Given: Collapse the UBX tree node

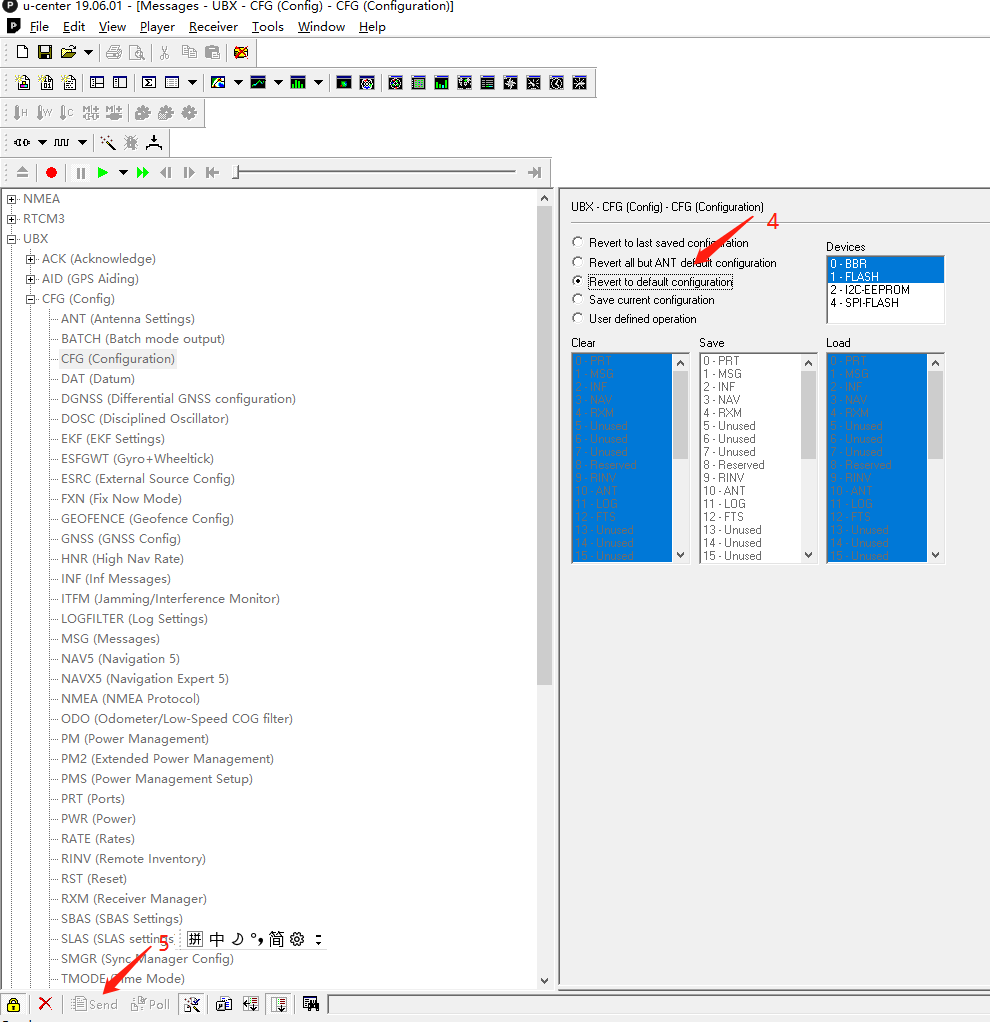Looking at the screenshot, I should click(x=11, y=240).
